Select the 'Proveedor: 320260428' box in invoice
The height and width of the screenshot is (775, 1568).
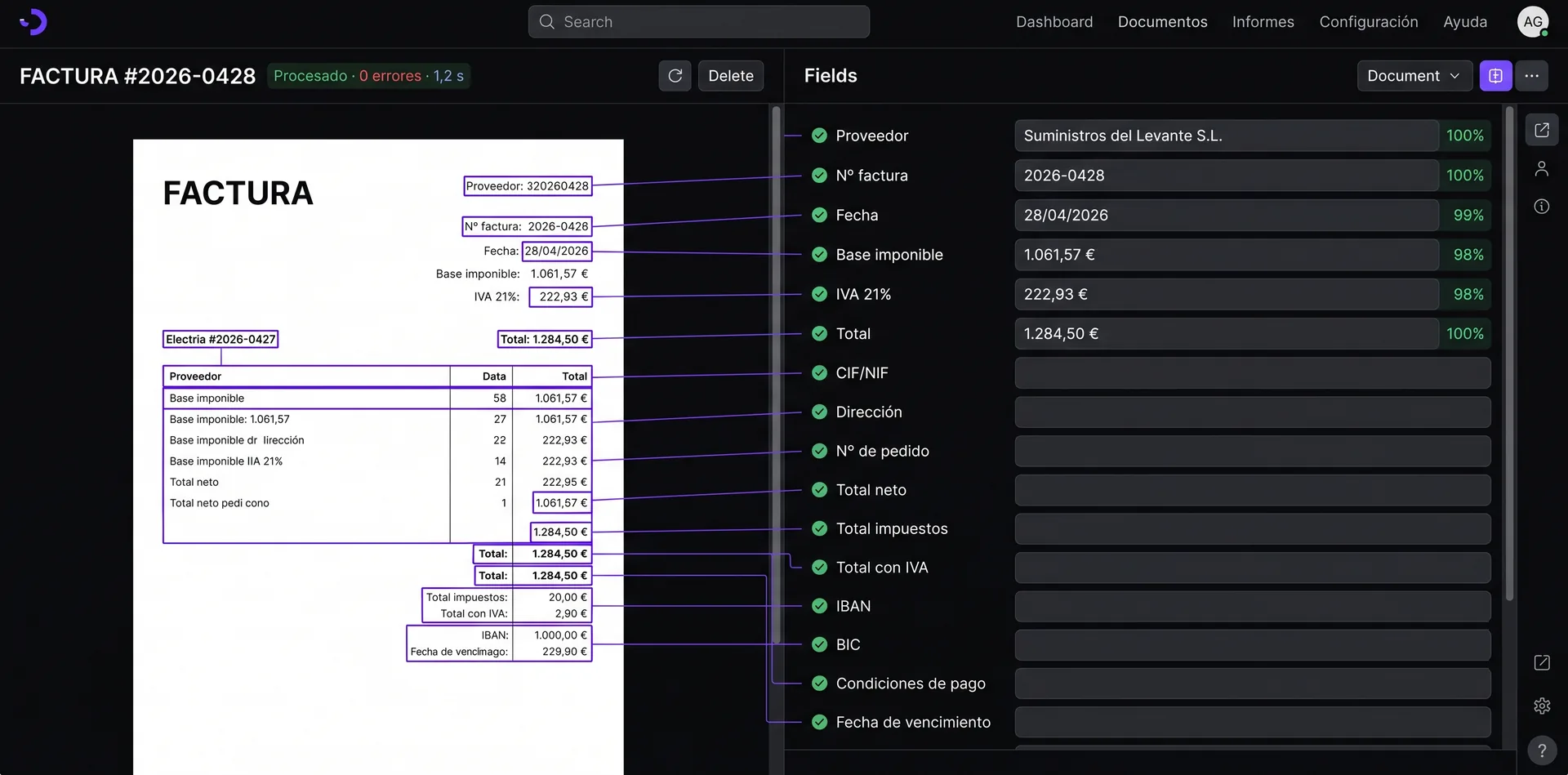(x=528, y=186)
